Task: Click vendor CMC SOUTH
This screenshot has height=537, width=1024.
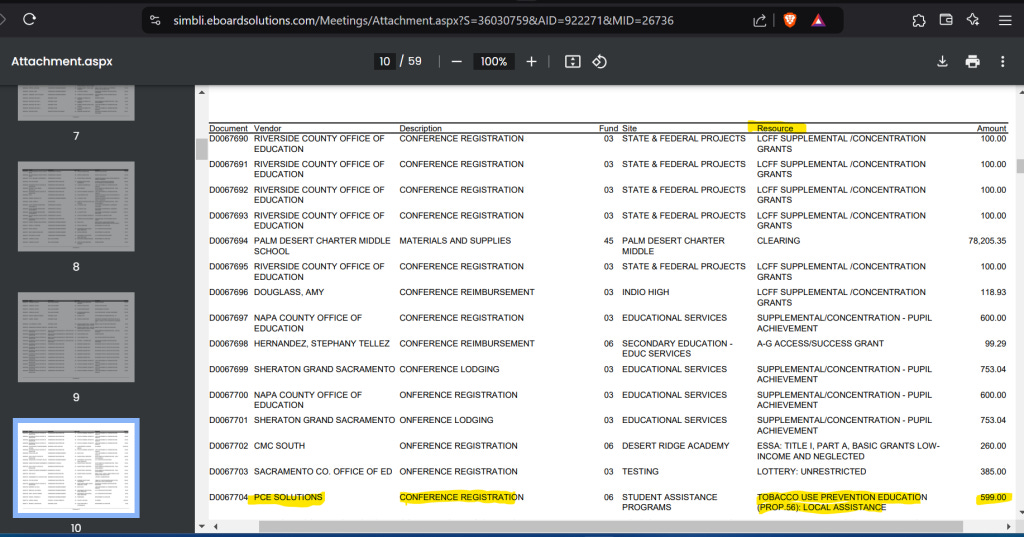Action: point(280,446)
